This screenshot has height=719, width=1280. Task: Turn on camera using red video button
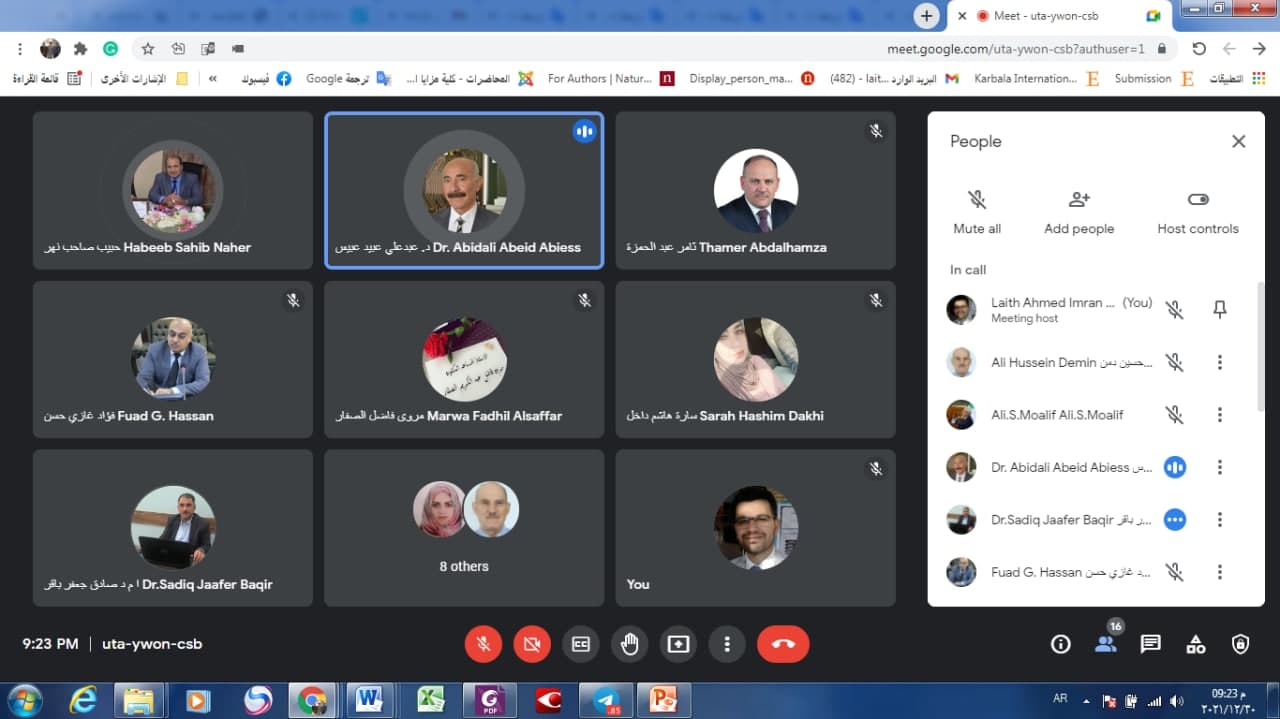[532, 644]
